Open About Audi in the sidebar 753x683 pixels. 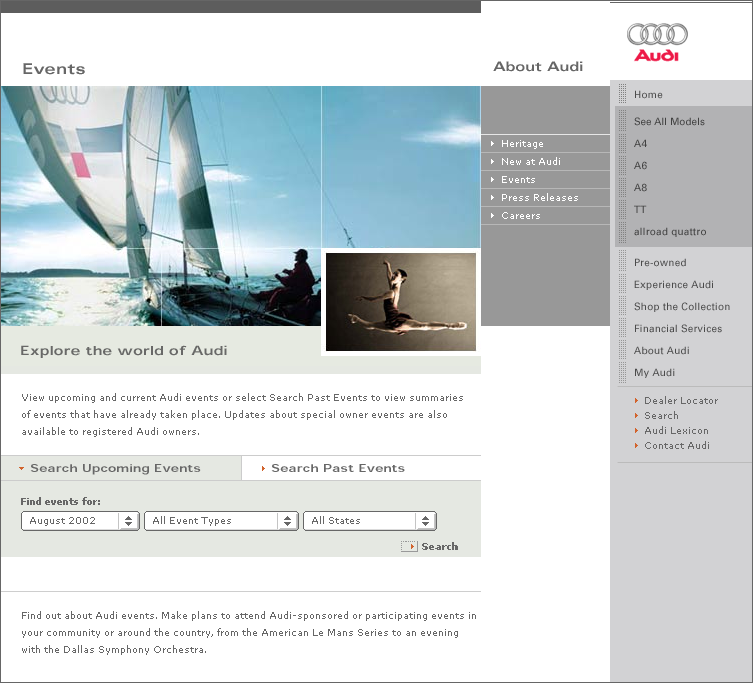tap(661, 351)
